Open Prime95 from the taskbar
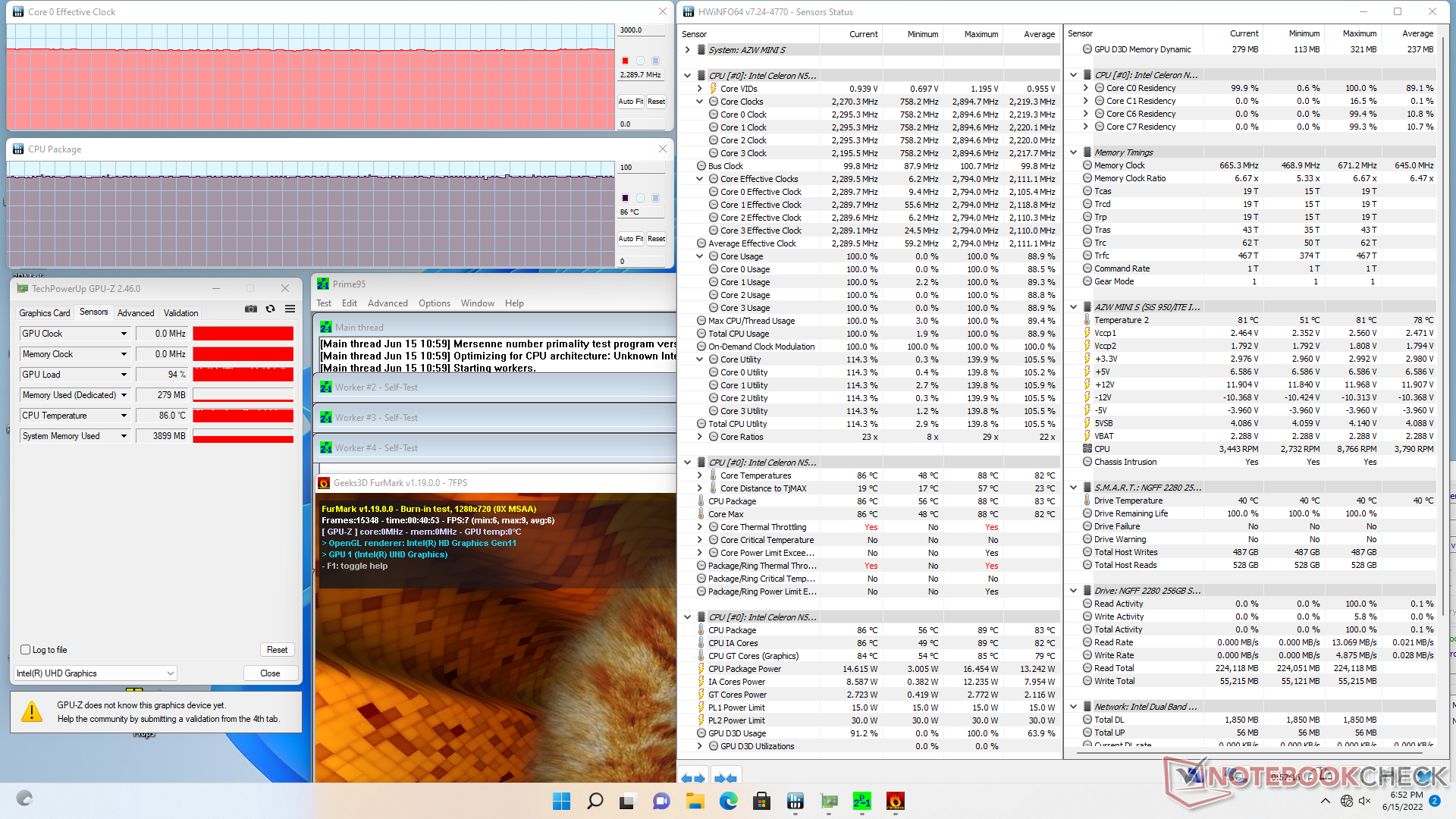 click(862, 801)
